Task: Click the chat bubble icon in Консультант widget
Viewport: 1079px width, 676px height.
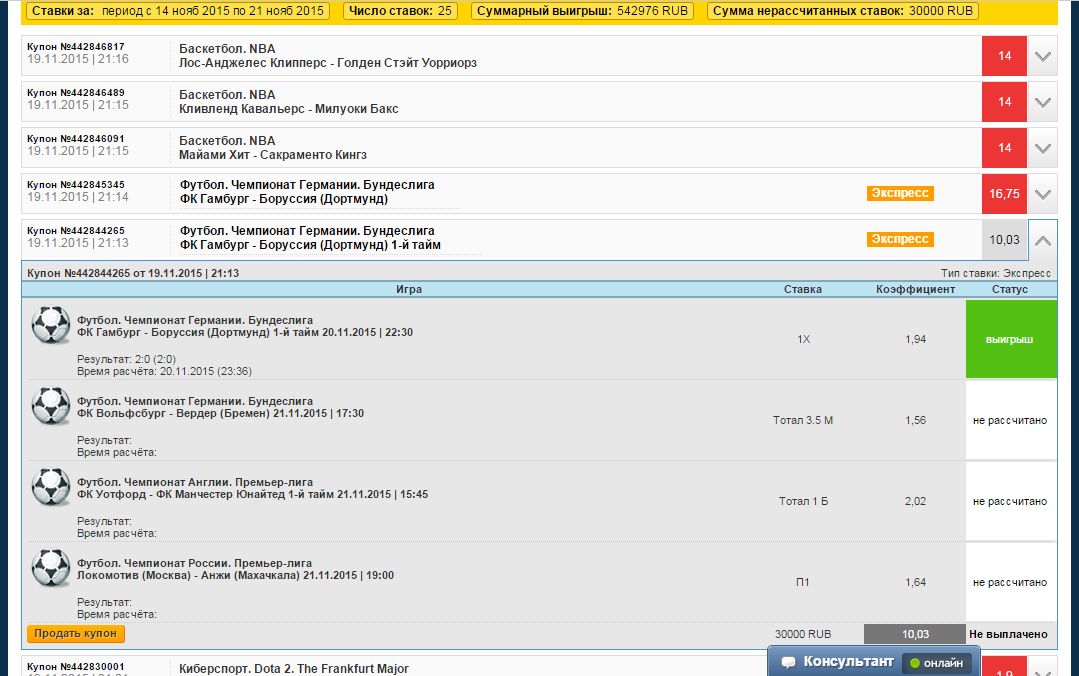Action: click(x=789, y=662)
